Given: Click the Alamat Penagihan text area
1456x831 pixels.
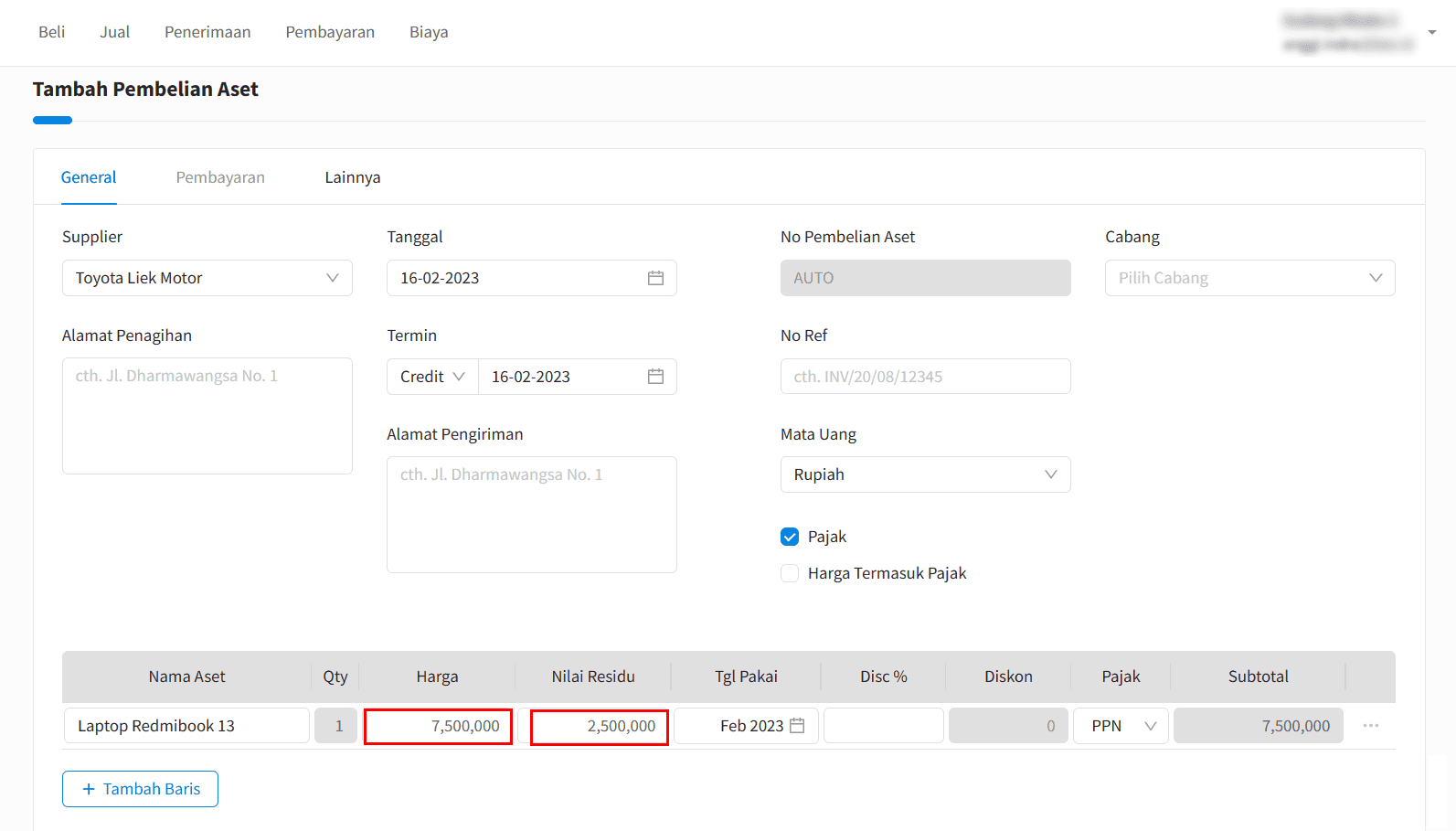Looking at the screenshot, I should click(207, 416).
